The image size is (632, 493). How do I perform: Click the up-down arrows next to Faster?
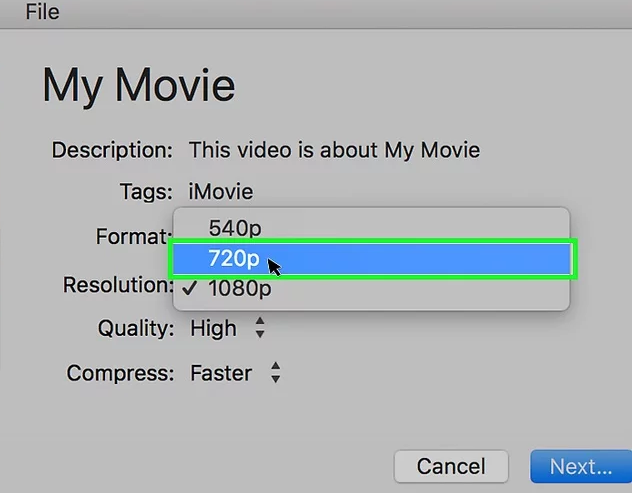(275, 373)
